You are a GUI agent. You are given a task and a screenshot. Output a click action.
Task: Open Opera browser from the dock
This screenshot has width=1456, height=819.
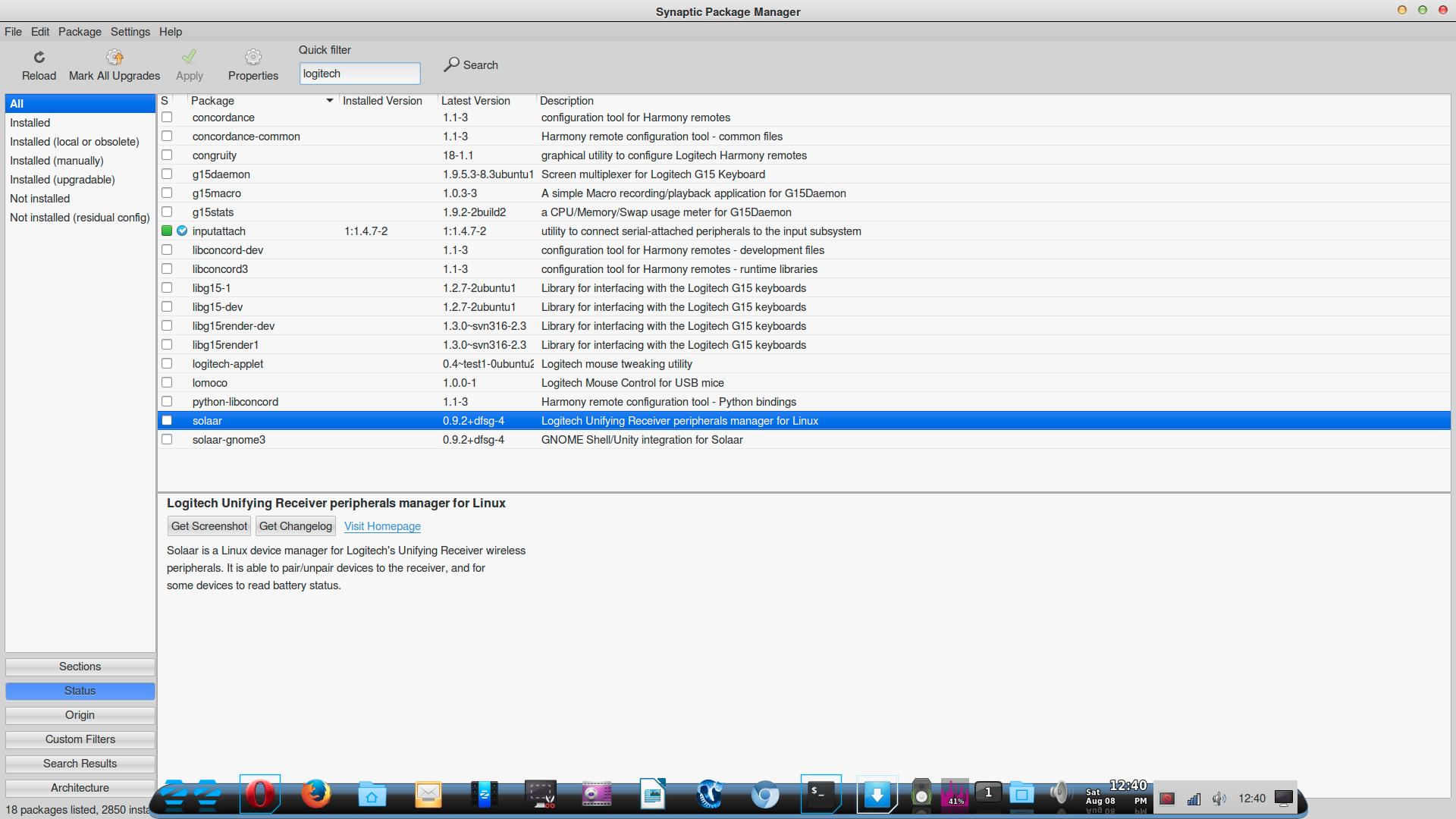pyautogui.click(x=259, y=794)
